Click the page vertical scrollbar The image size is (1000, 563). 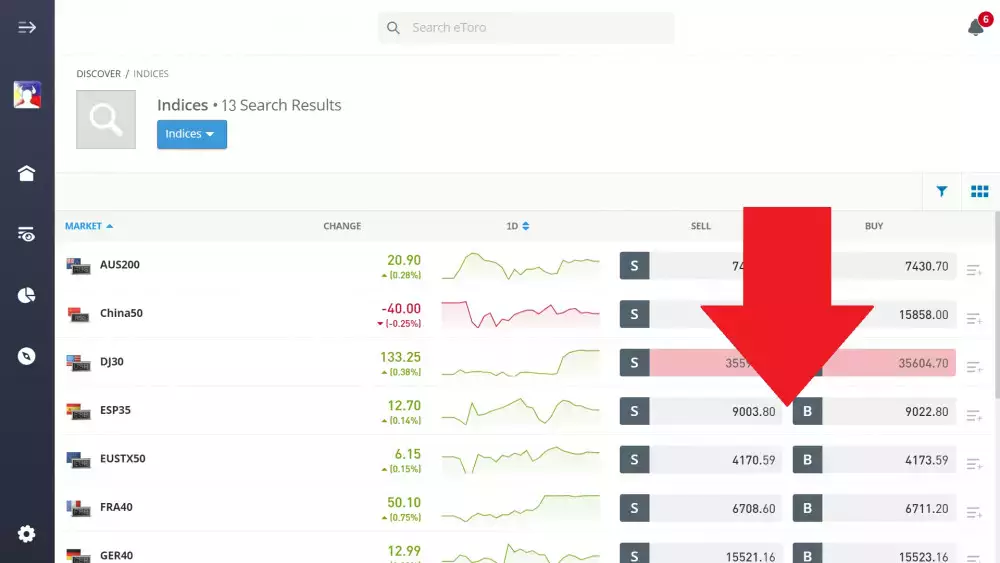click(x=997, y=306)
